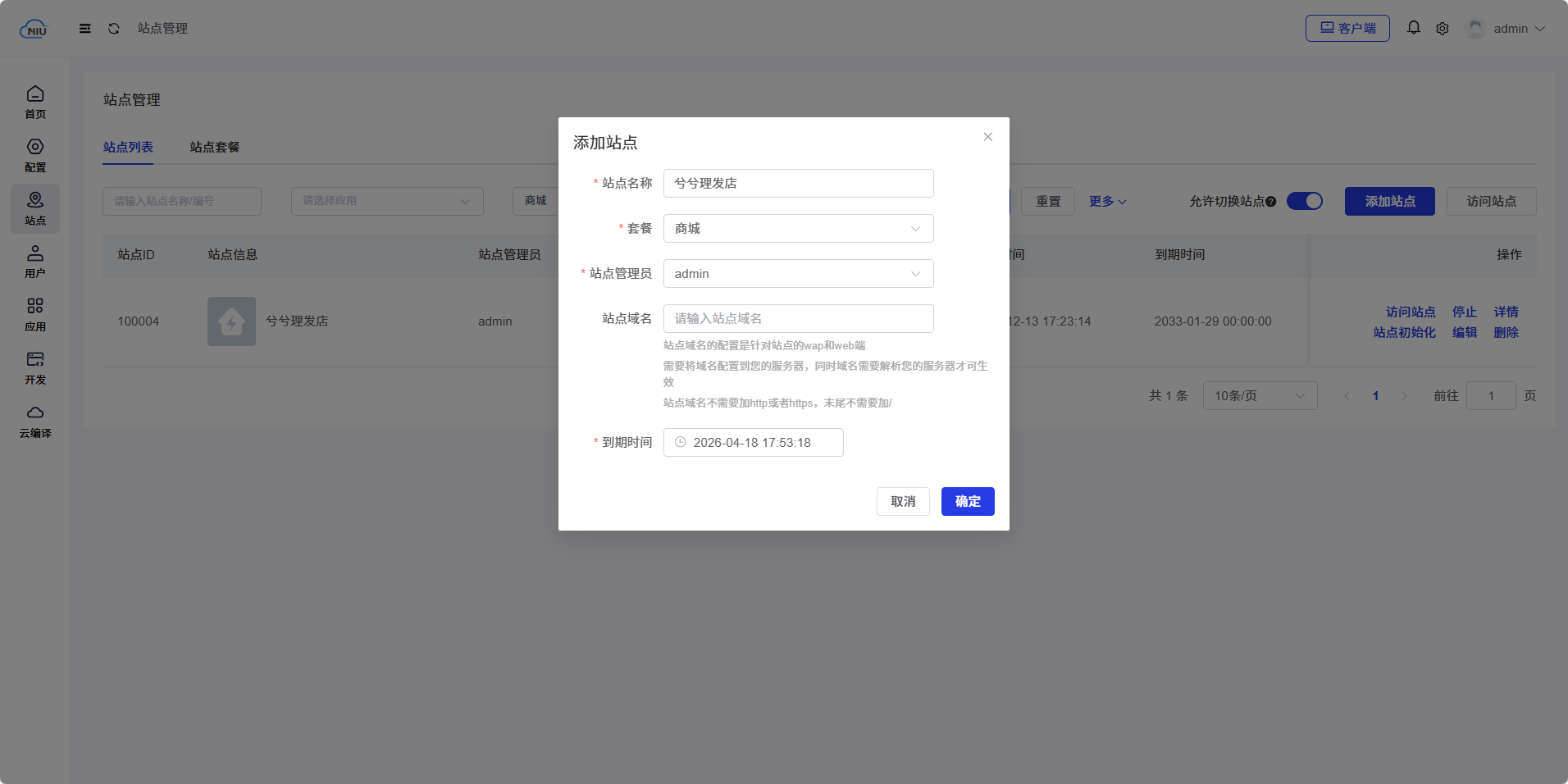Click the 确定 confirm button
Viewport: 1568px width, 784px height.
tap(968, 502)
